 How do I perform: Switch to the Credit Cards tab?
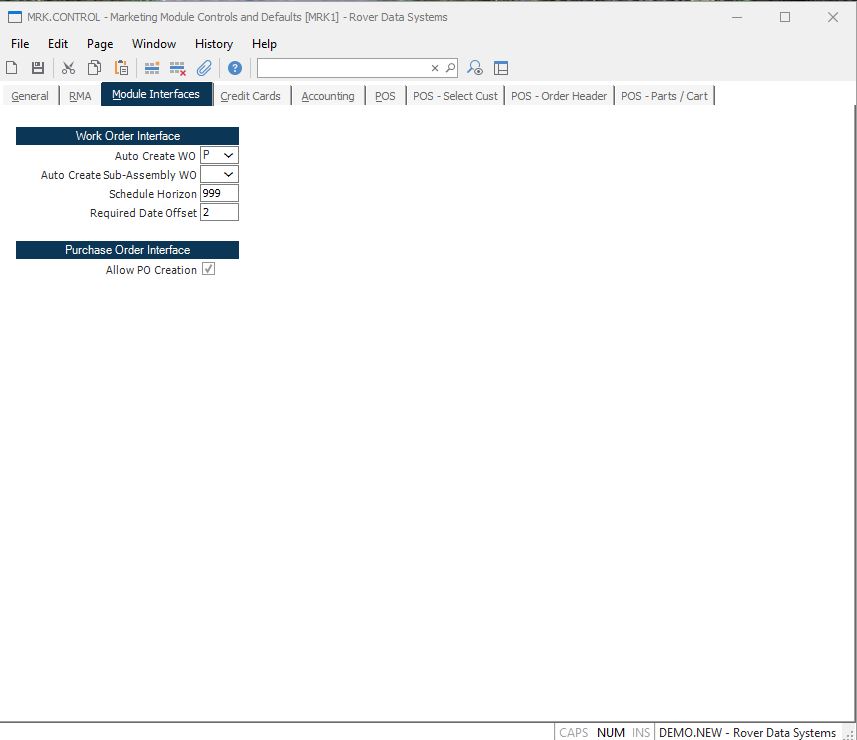[250, 96]
